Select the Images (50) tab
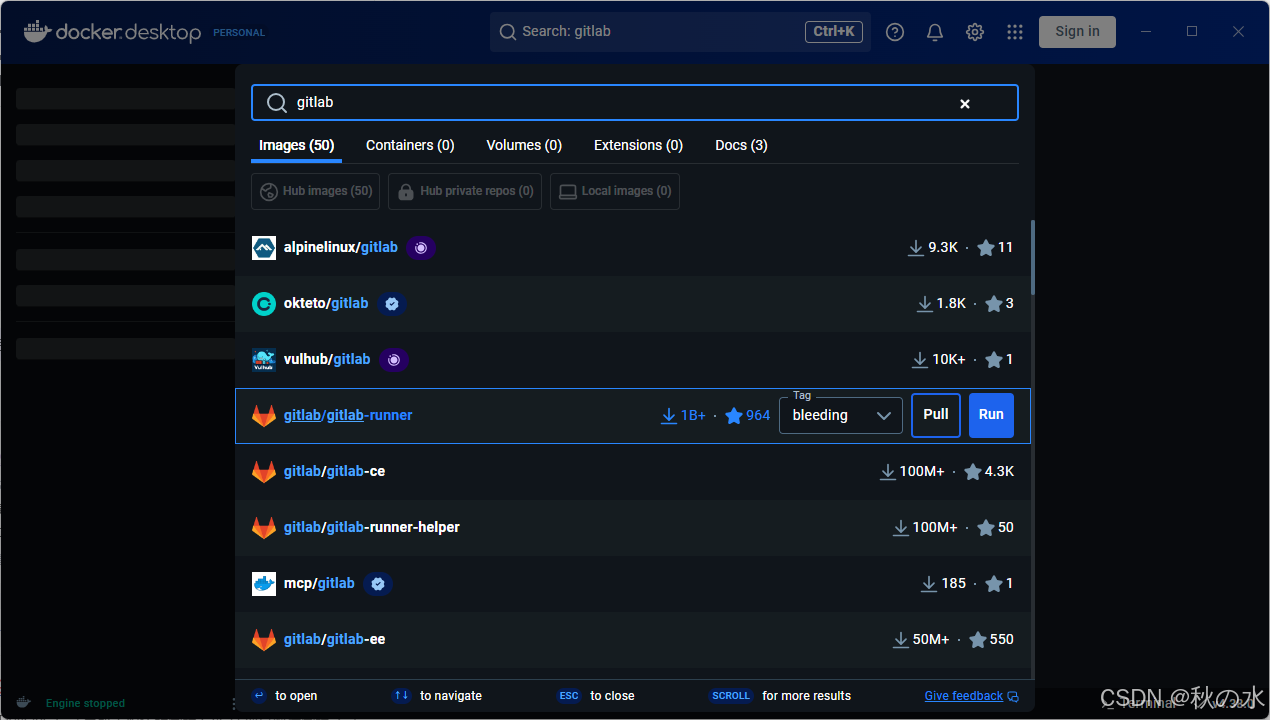 coord(296,145)
